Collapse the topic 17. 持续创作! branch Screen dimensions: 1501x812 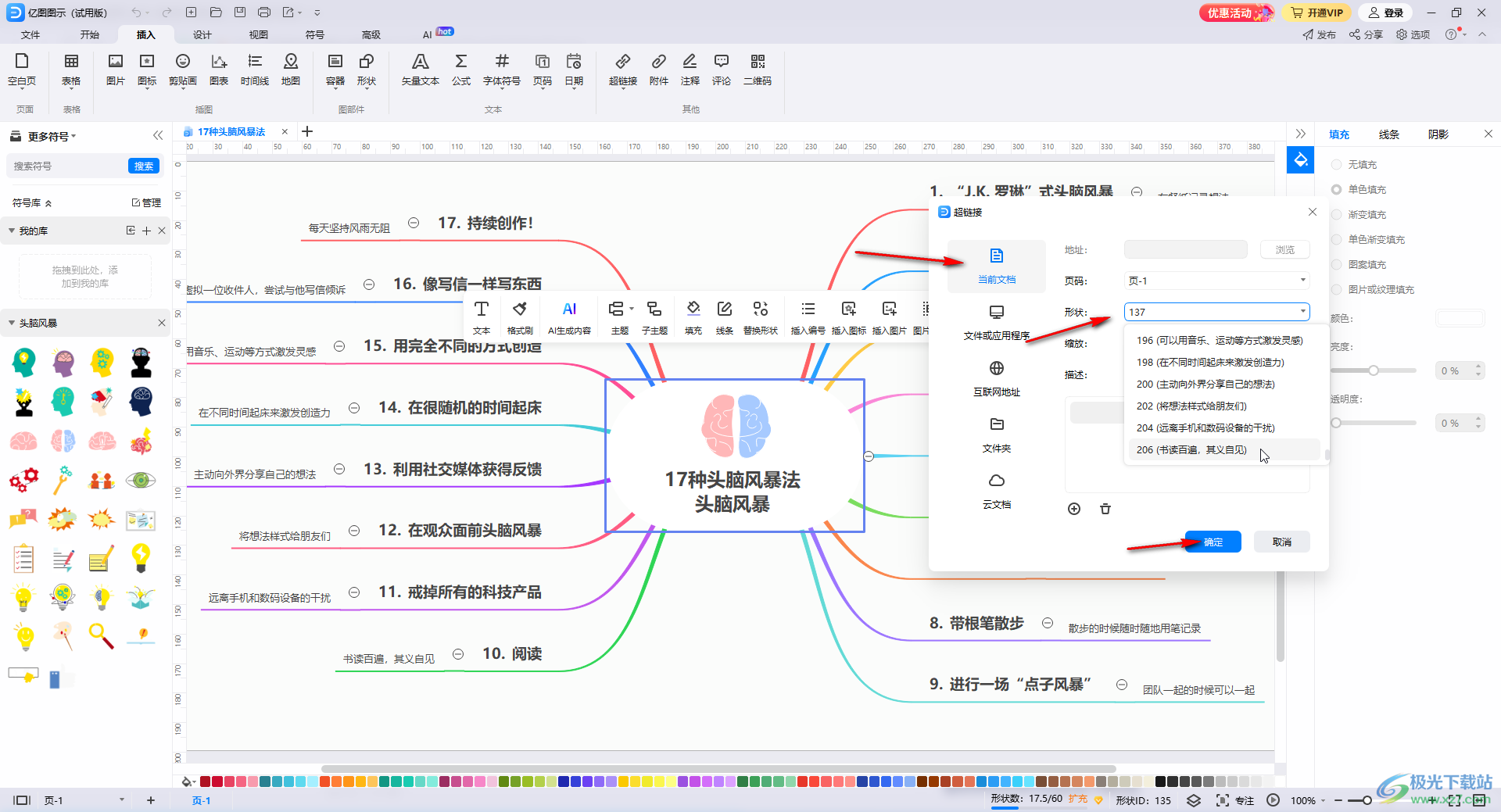(414, 223)
